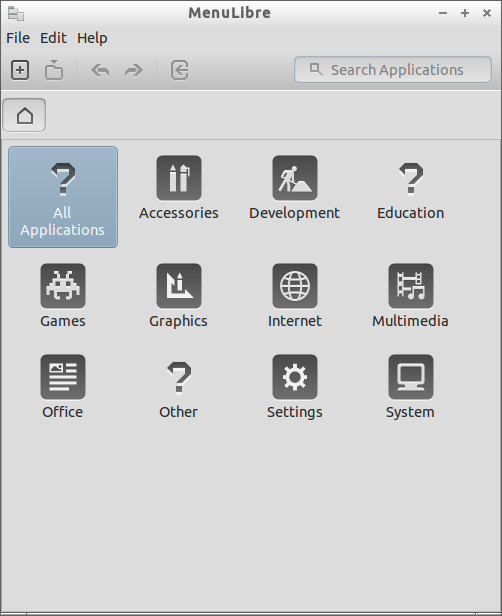This screenshot has width=502, height=616.
Task: Open the Edit menu
Action: point(53,38)
